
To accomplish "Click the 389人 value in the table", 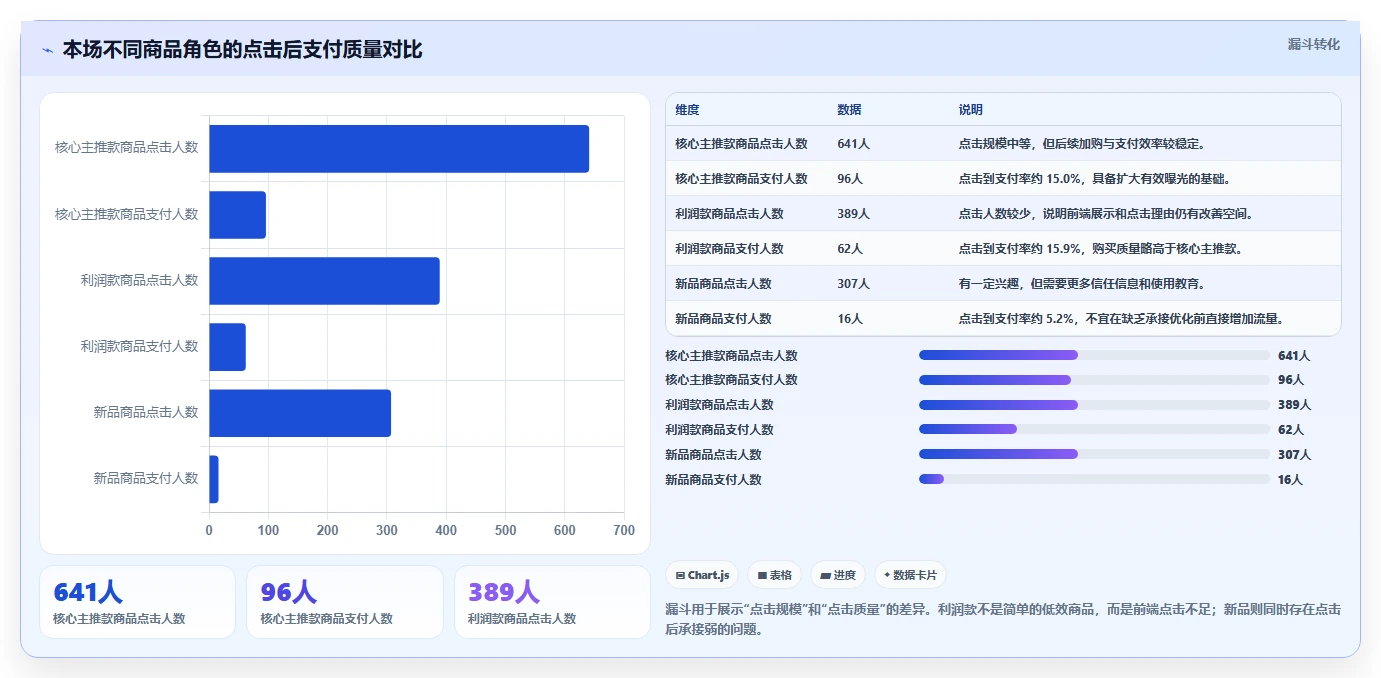I will [853, 214].
